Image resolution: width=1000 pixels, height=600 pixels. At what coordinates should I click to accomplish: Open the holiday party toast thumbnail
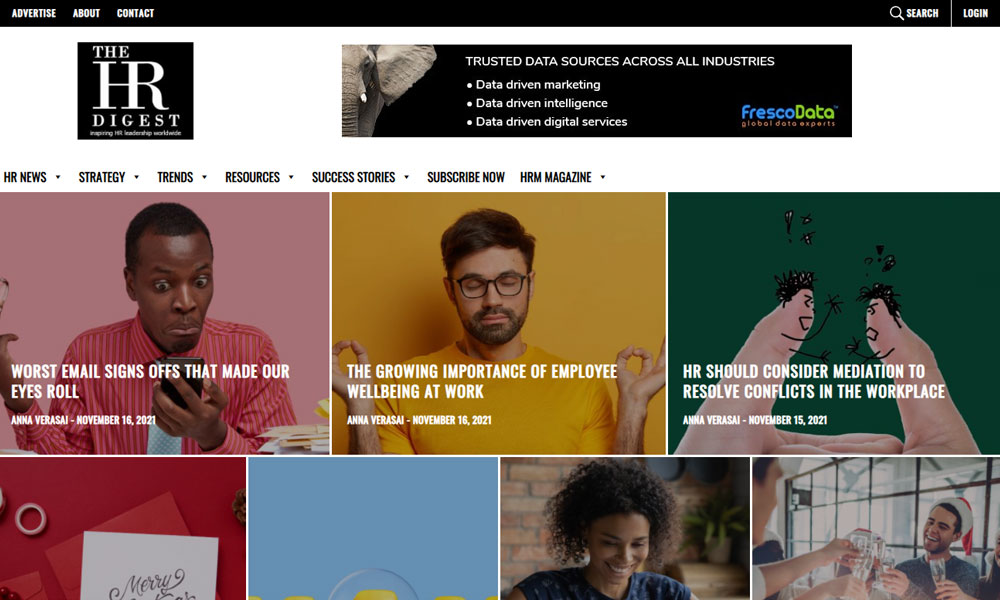click(876, 529)
